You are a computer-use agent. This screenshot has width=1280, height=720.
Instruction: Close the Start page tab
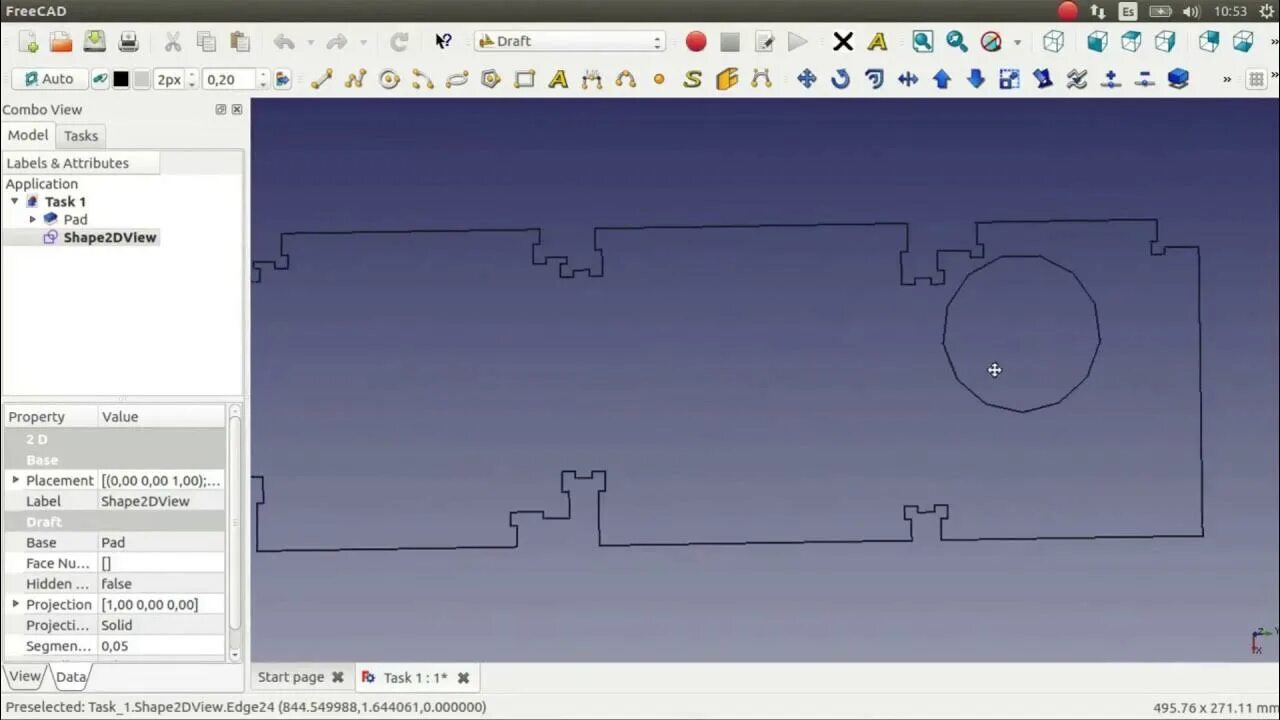(338, 677)
